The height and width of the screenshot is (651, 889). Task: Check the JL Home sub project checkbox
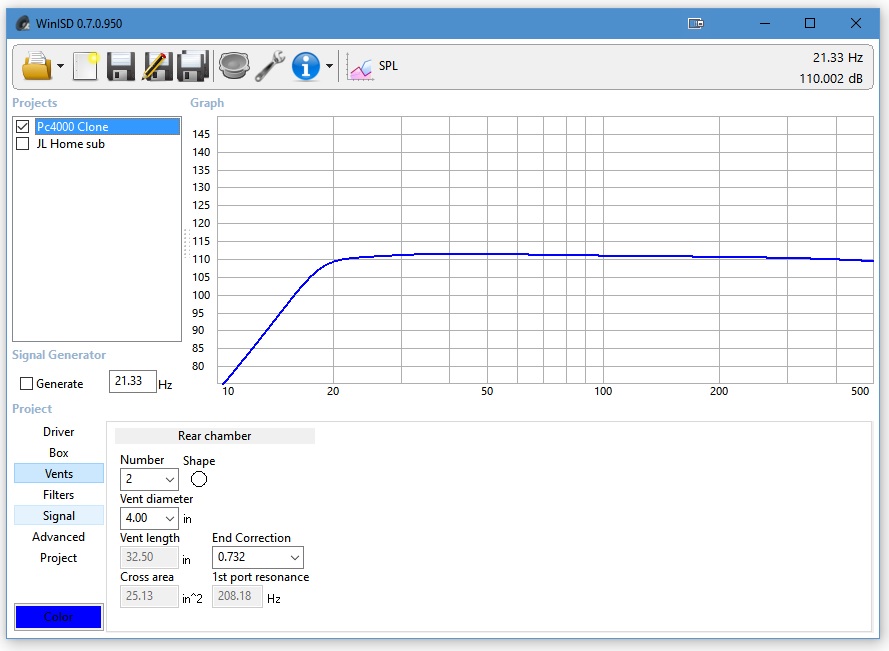coord(23,143)
